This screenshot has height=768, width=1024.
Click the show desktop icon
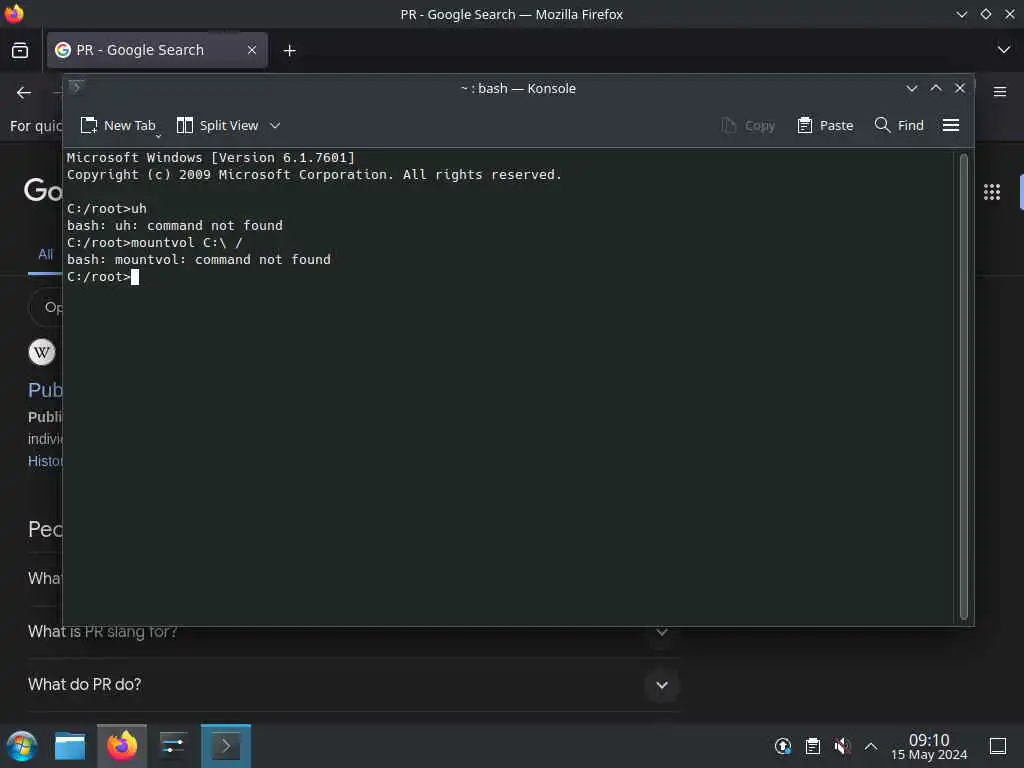click(x=998, y=746)
